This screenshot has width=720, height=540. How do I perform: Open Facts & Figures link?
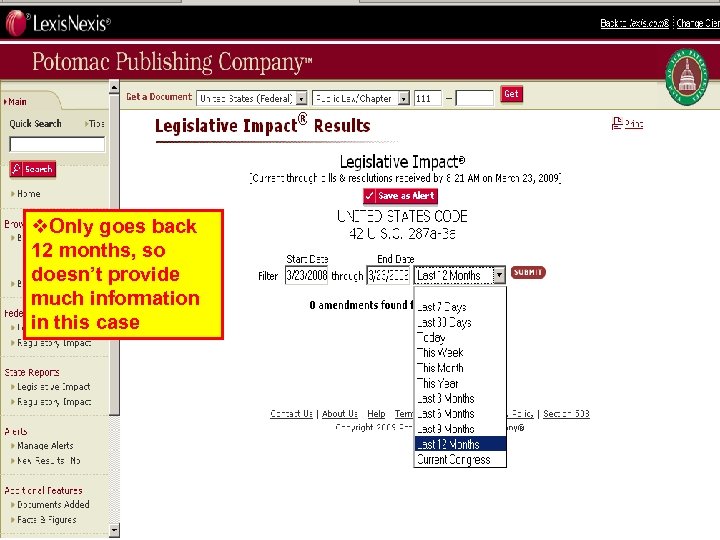(x=46, y=519)
